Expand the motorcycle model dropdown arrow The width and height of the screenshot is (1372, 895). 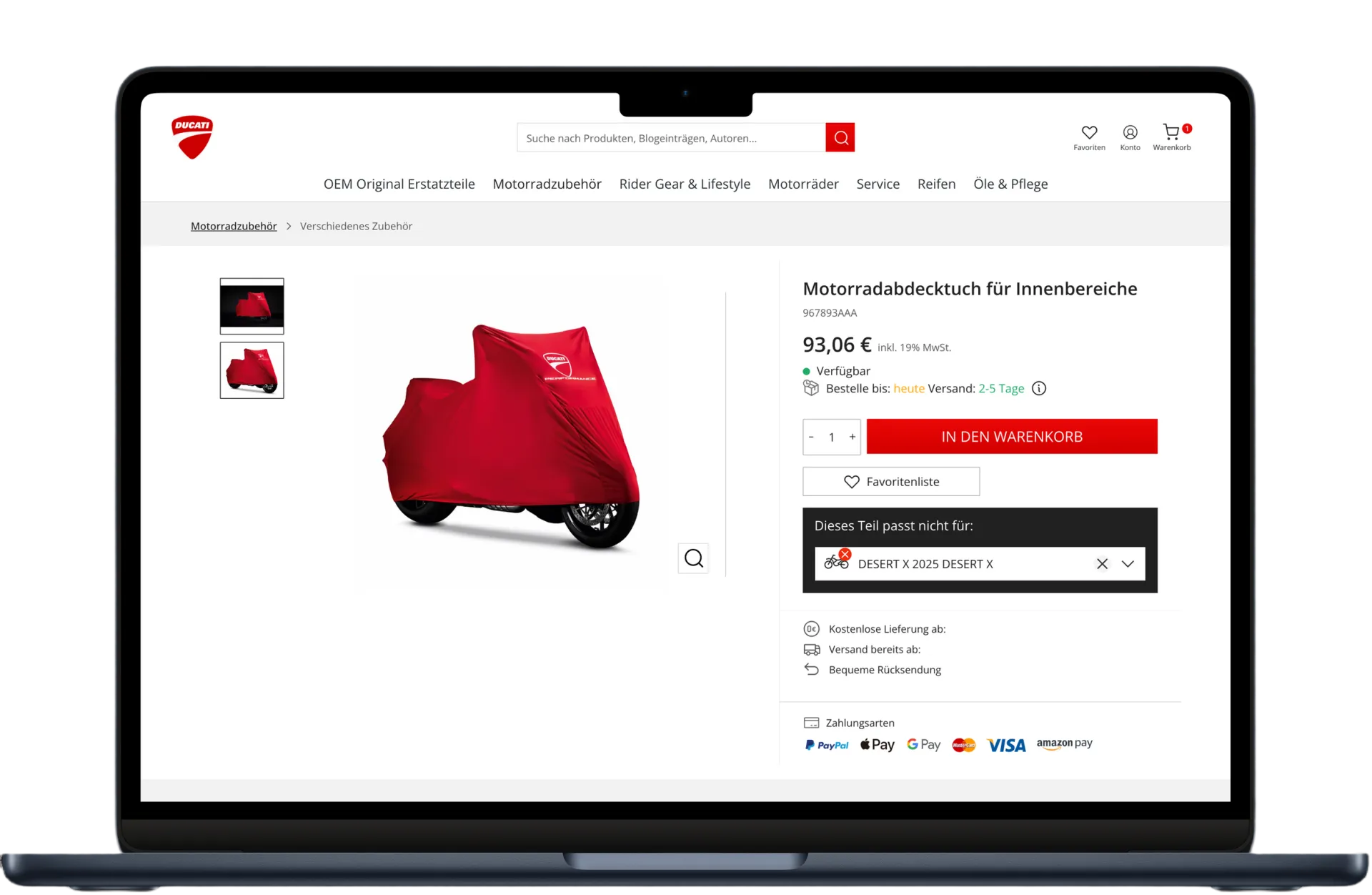[x=1128, y=564]
